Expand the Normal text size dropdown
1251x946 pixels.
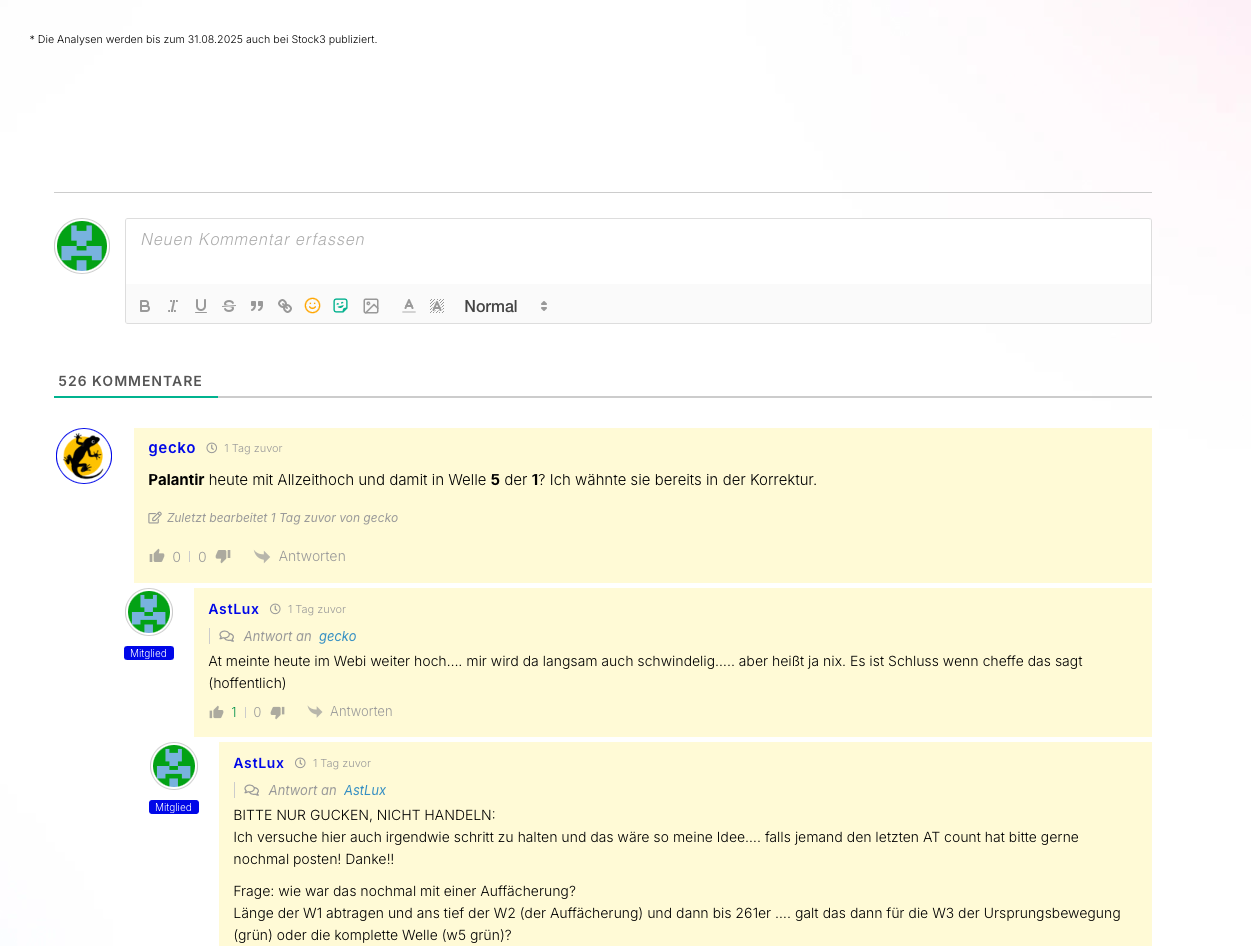[506, 306]
